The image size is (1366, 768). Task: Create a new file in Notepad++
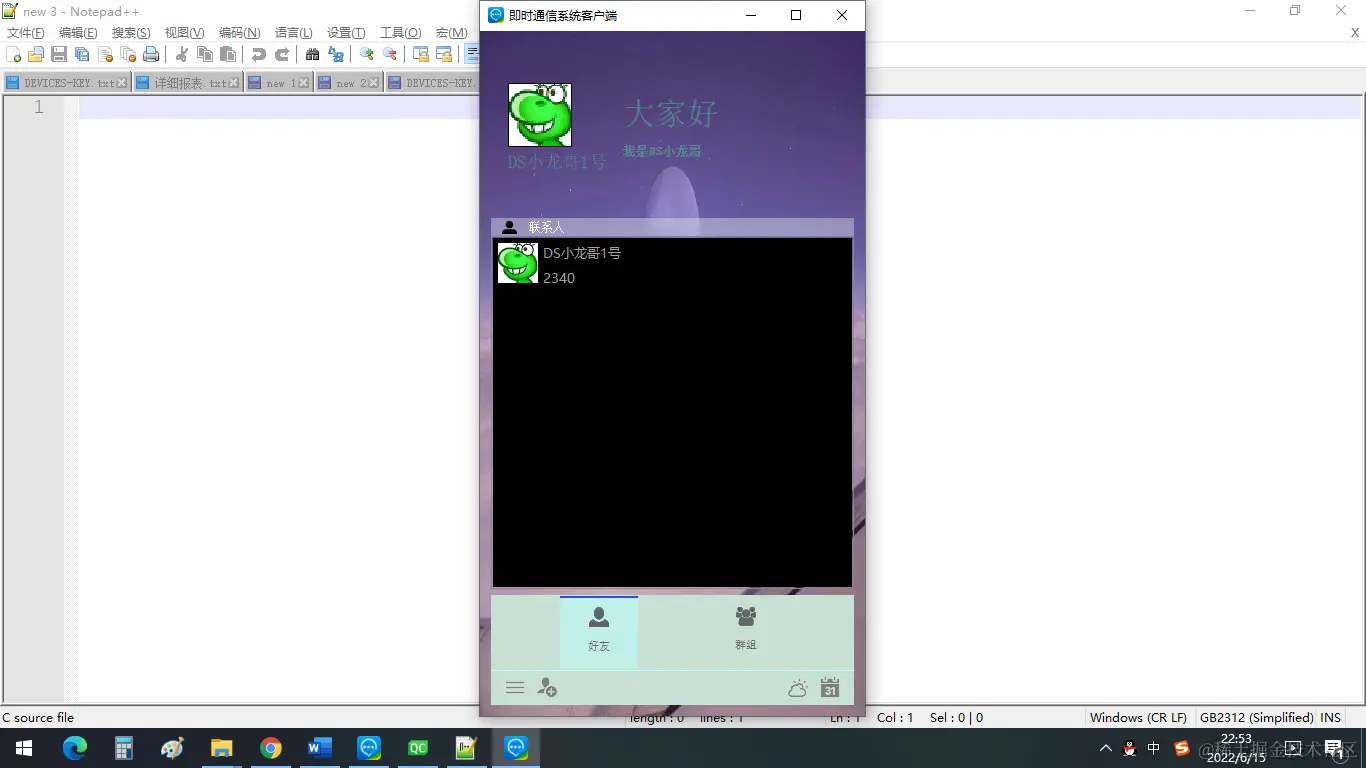(13, 54)
